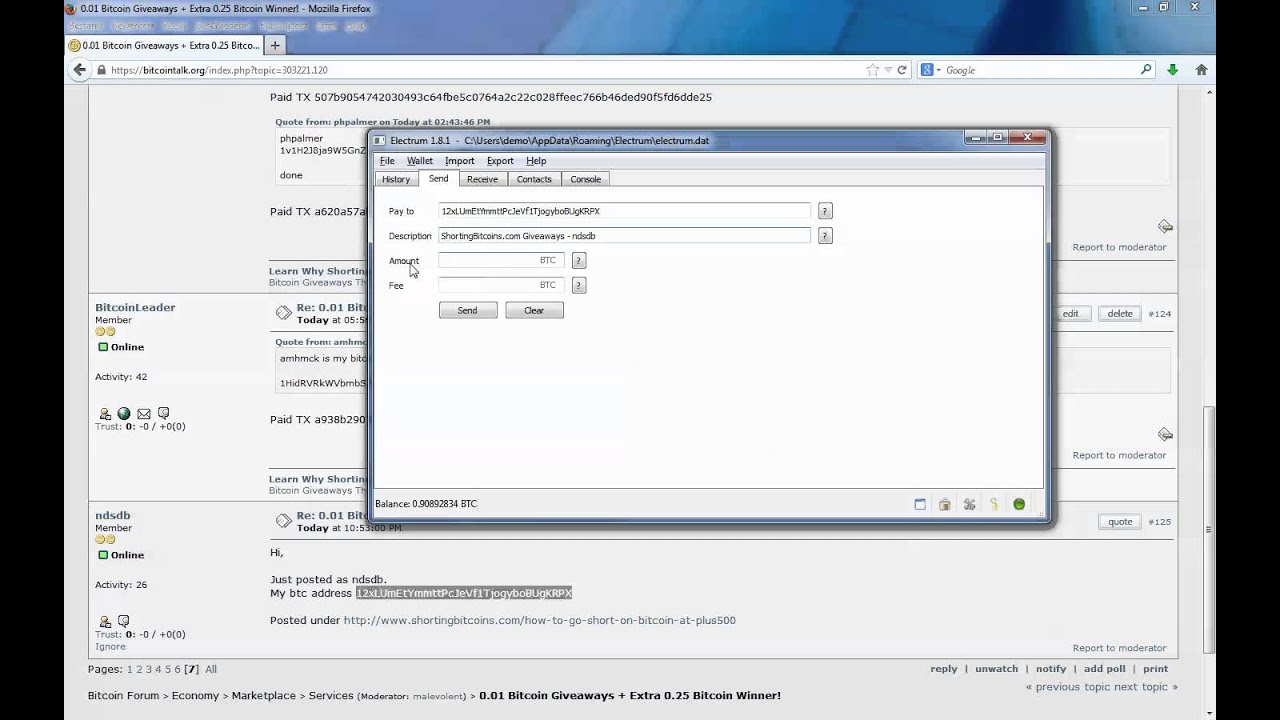Open Electrum File menu

click(x=387, y=161)
